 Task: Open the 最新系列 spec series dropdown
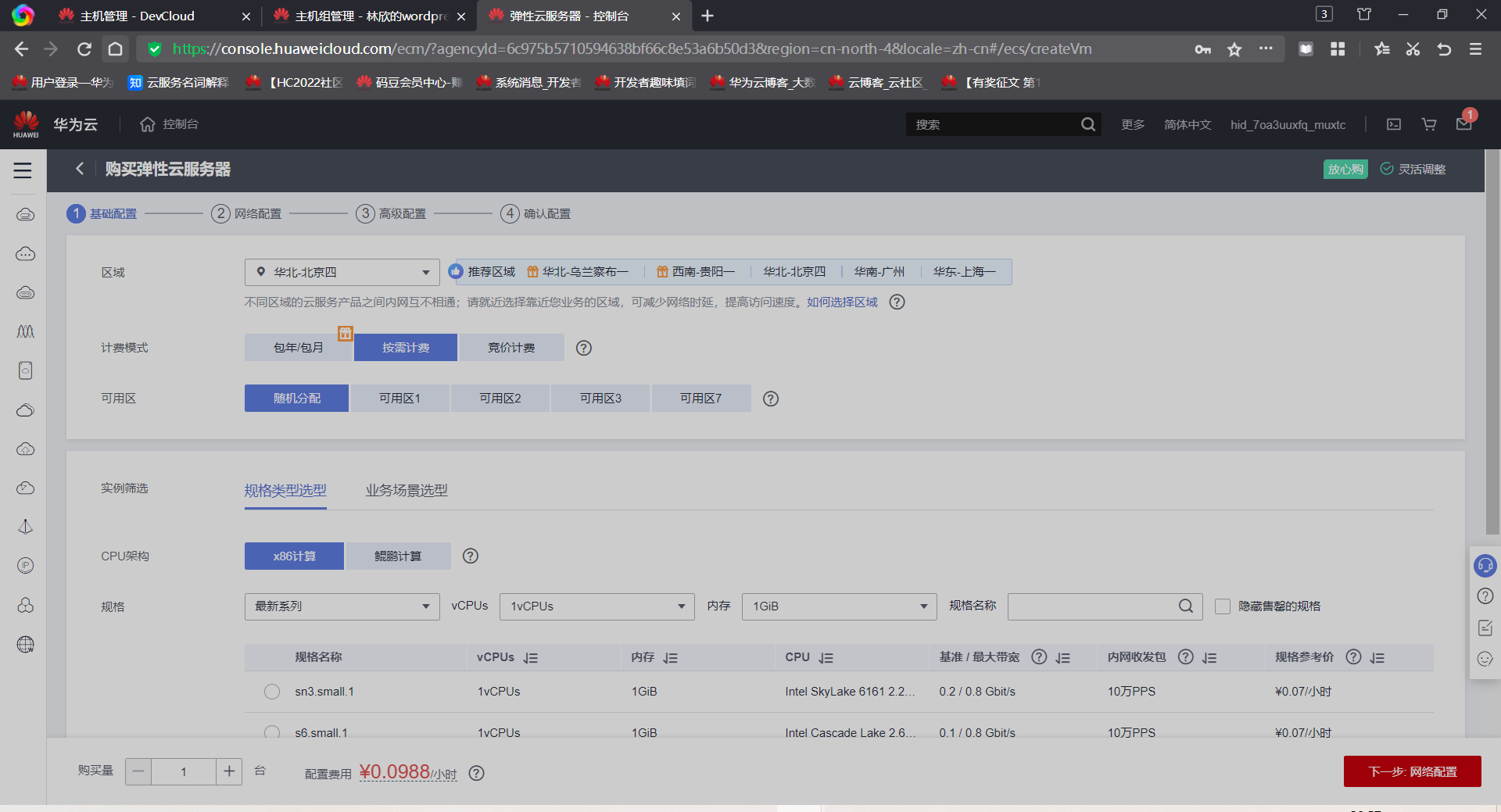pos(342,606)
